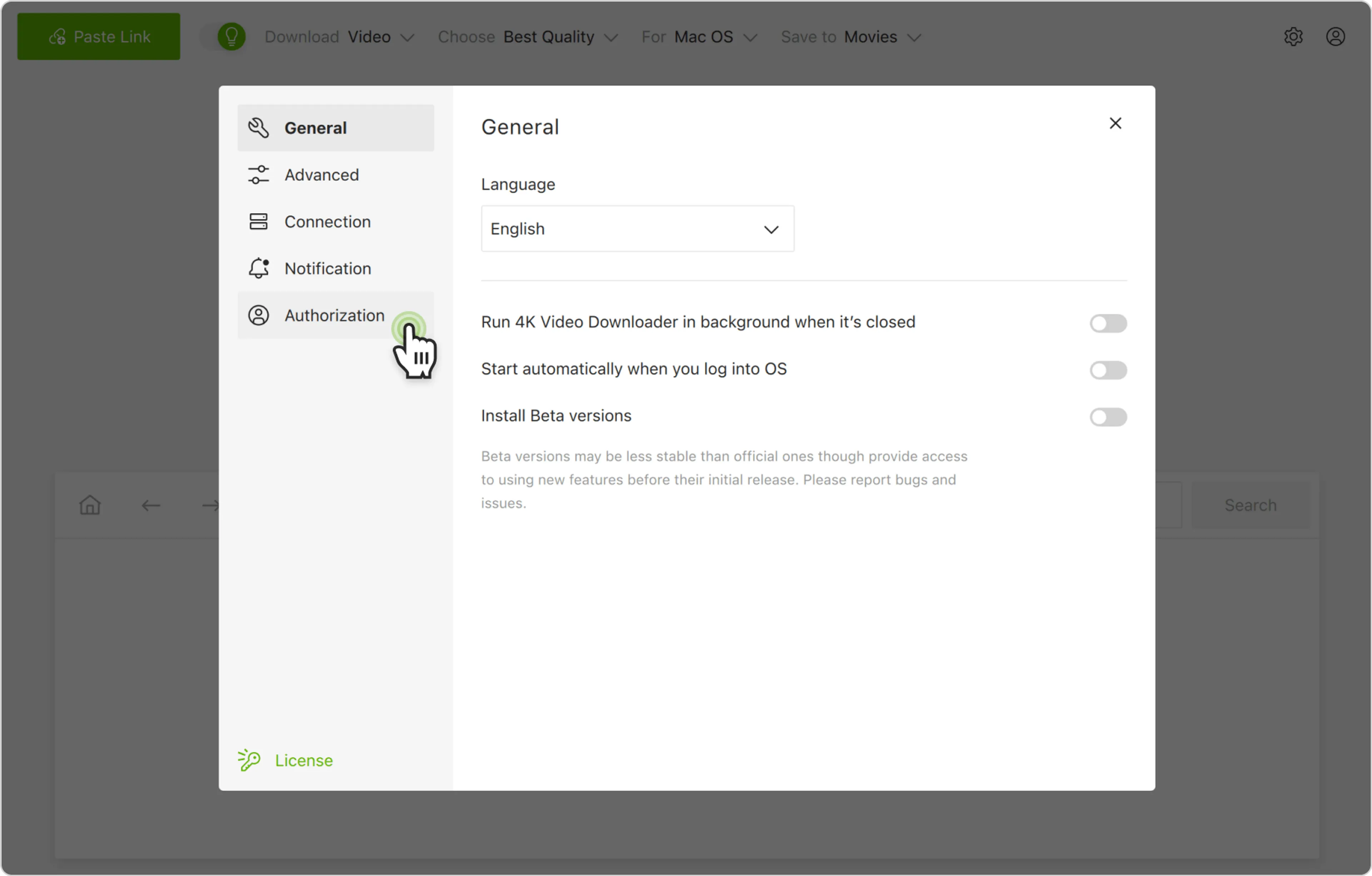Click the home icon in the browser bar
The width and height of the screenshot is (1372, 876).
click(x=90, y=505)
